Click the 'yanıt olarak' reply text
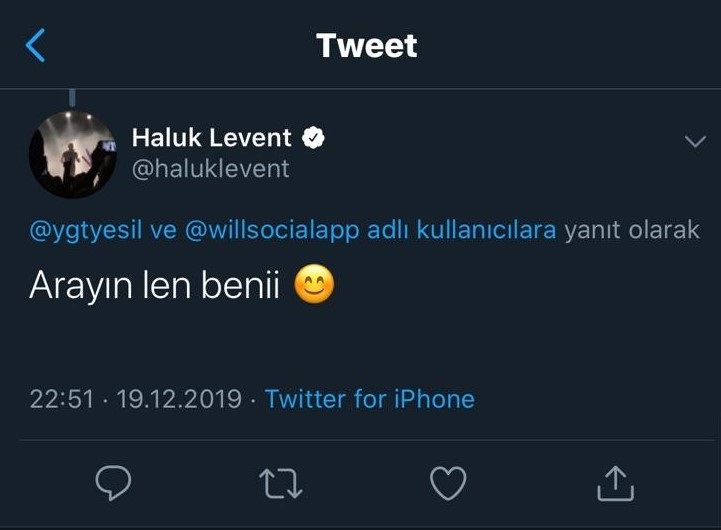The image size is (721, 530). point(632,230)
